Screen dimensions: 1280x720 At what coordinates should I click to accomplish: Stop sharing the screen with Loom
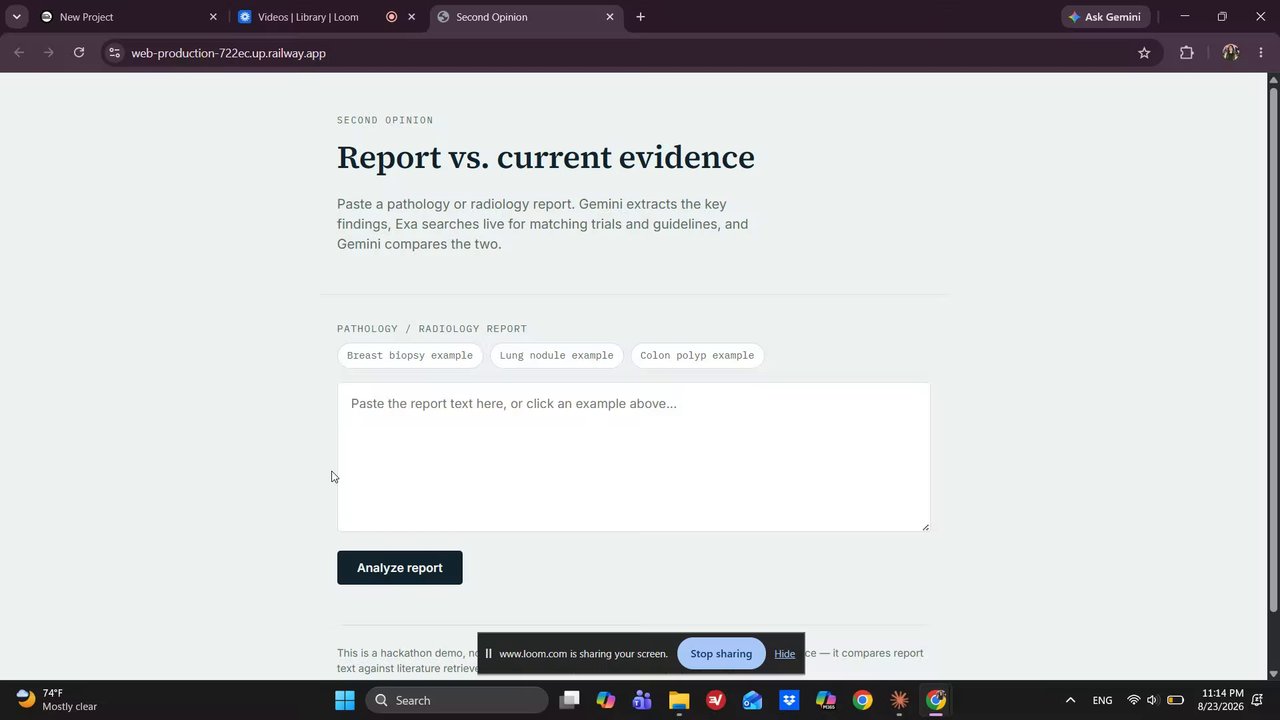coord(721,654)
